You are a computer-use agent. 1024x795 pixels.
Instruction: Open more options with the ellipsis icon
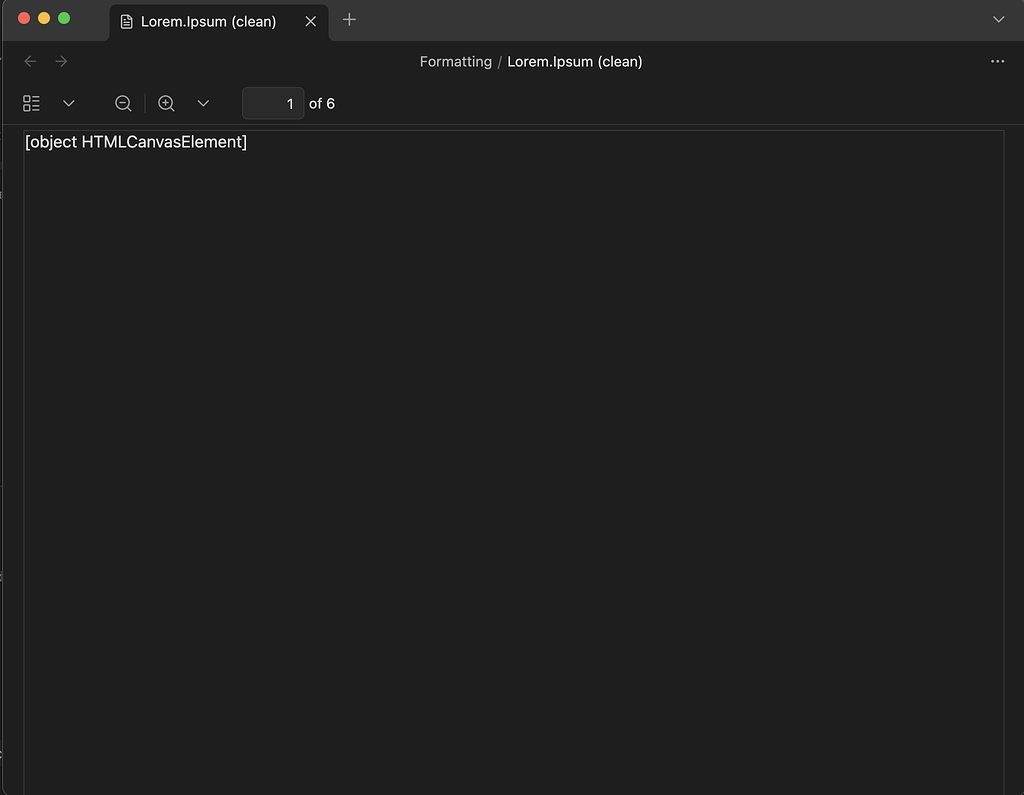[997, 61]
